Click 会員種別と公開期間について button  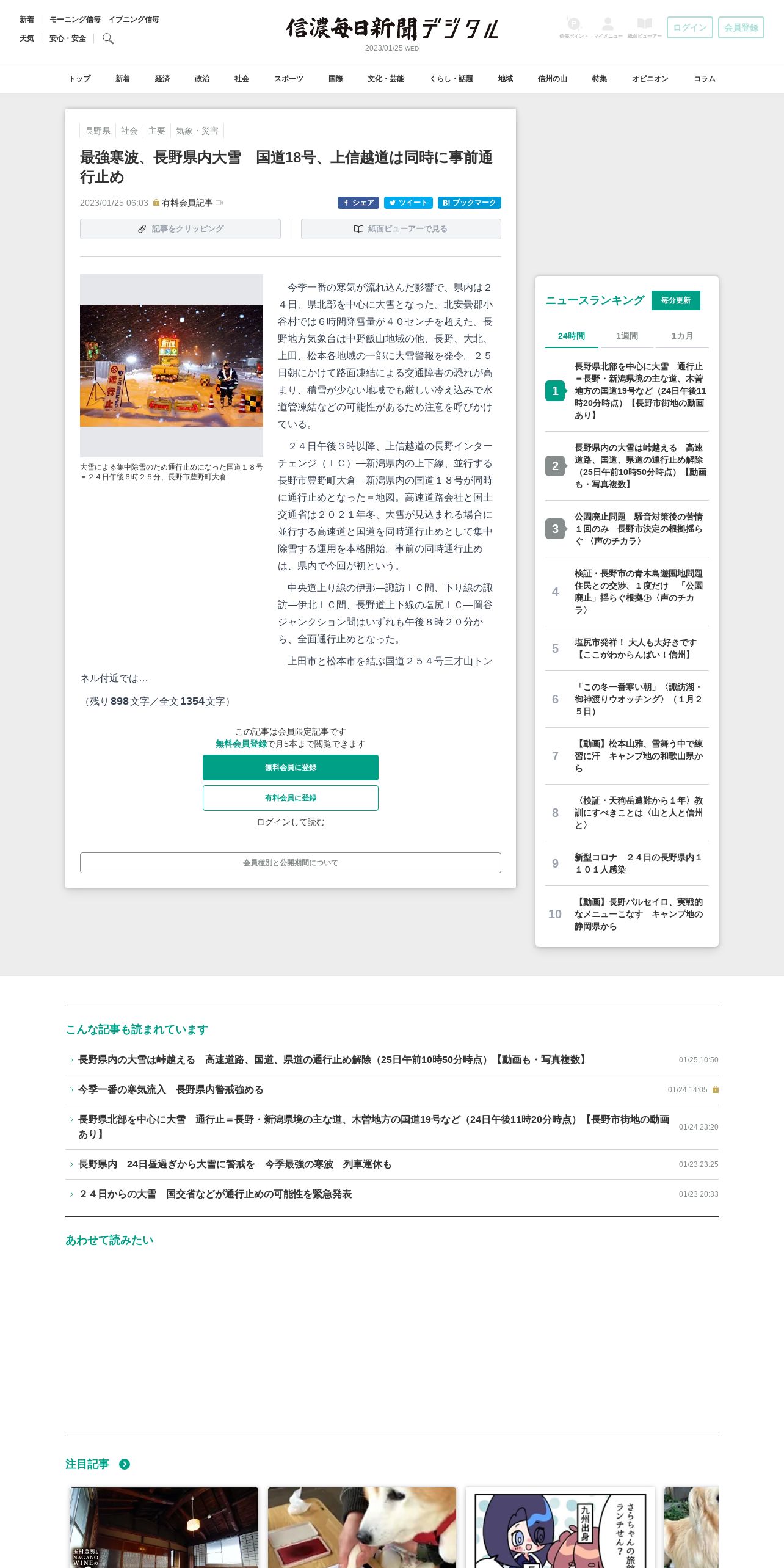[x=291, y=863]
